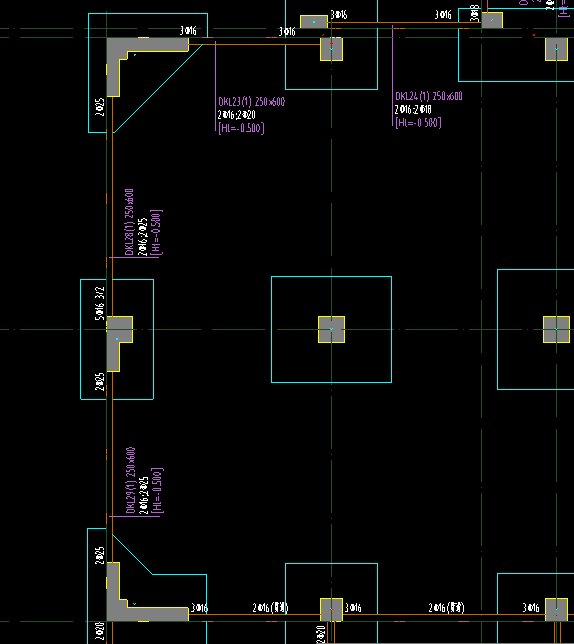
Task: Pick the height note under DKL23 rebar text
Action: (x=241, y=128)
